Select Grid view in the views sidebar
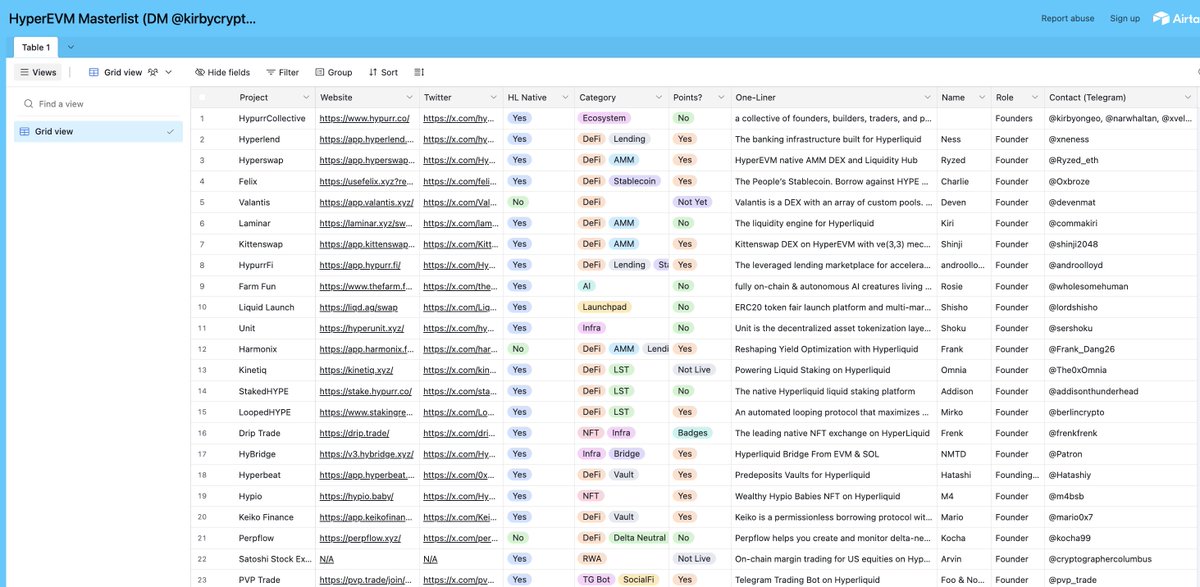This screenshot has width=1200, height=587. click(x=98, y=131)
